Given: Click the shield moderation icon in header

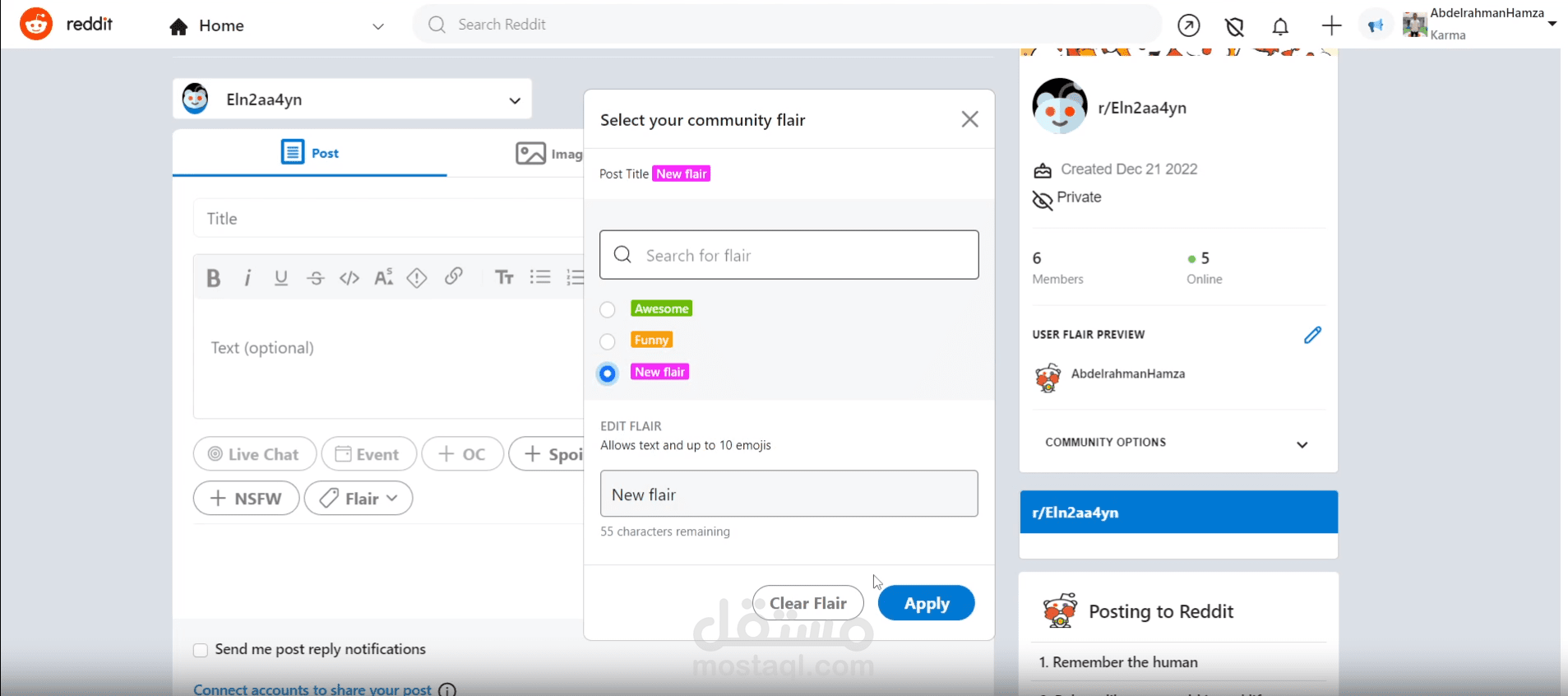Looking at the screenshot, I should pyautogui.click(x=1234, y=26).
